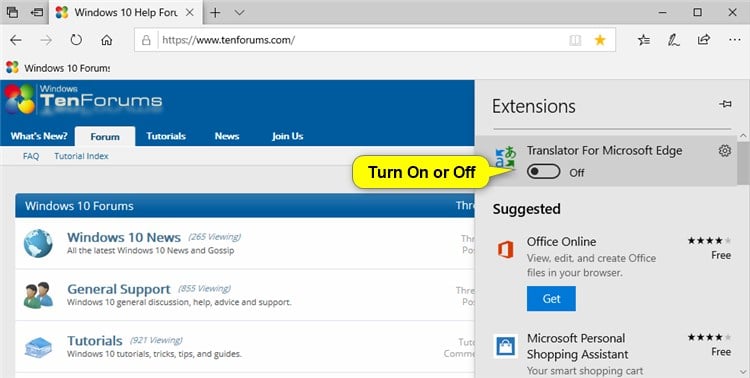Viewport: 750px width, 378px height.
Task: Click the Suggested heading
Action: pyautogui.click(x=527, y=209)
